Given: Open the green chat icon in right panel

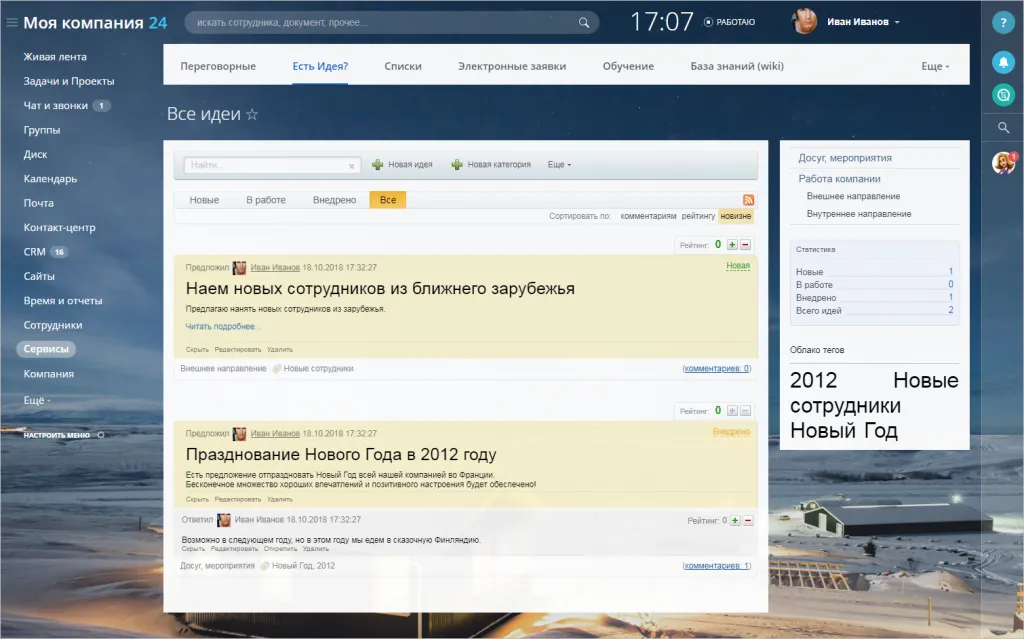Looking at the screenshot, I should point(1003,95).
